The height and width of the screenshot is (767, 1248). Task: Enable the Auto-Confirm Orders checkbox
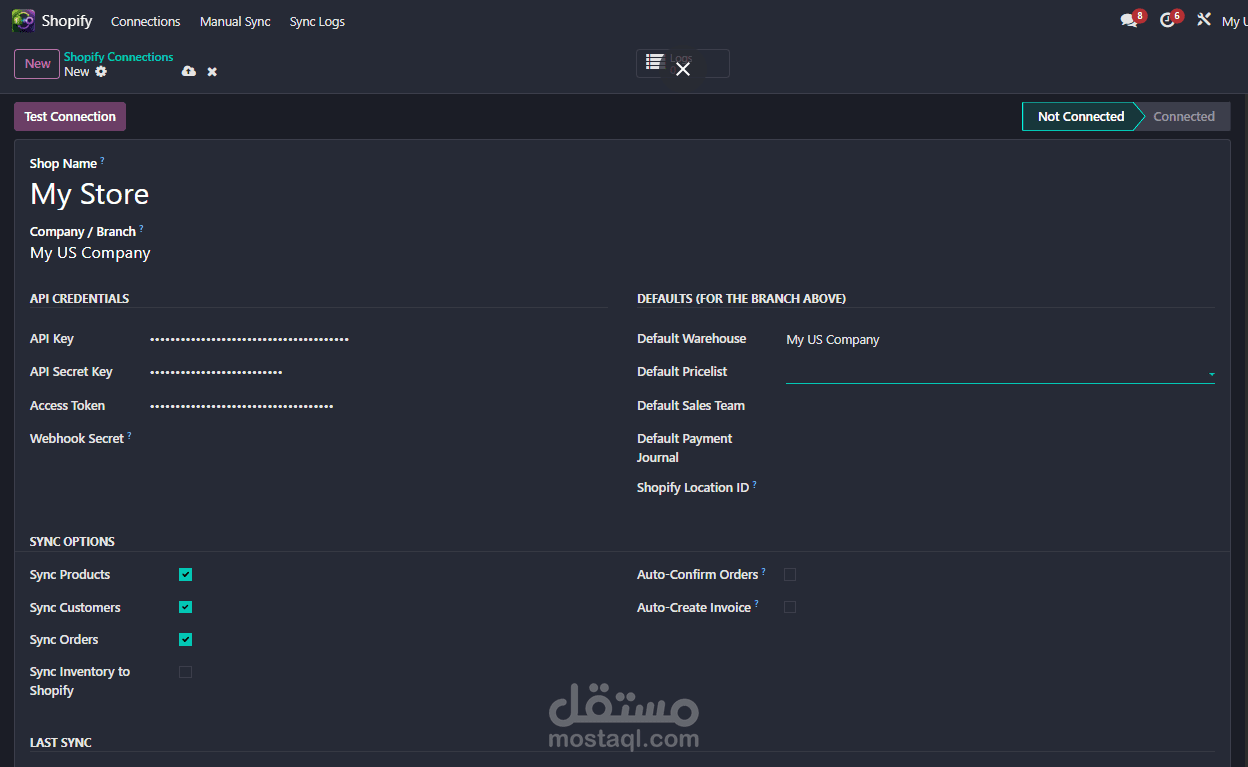coord(790,575)
